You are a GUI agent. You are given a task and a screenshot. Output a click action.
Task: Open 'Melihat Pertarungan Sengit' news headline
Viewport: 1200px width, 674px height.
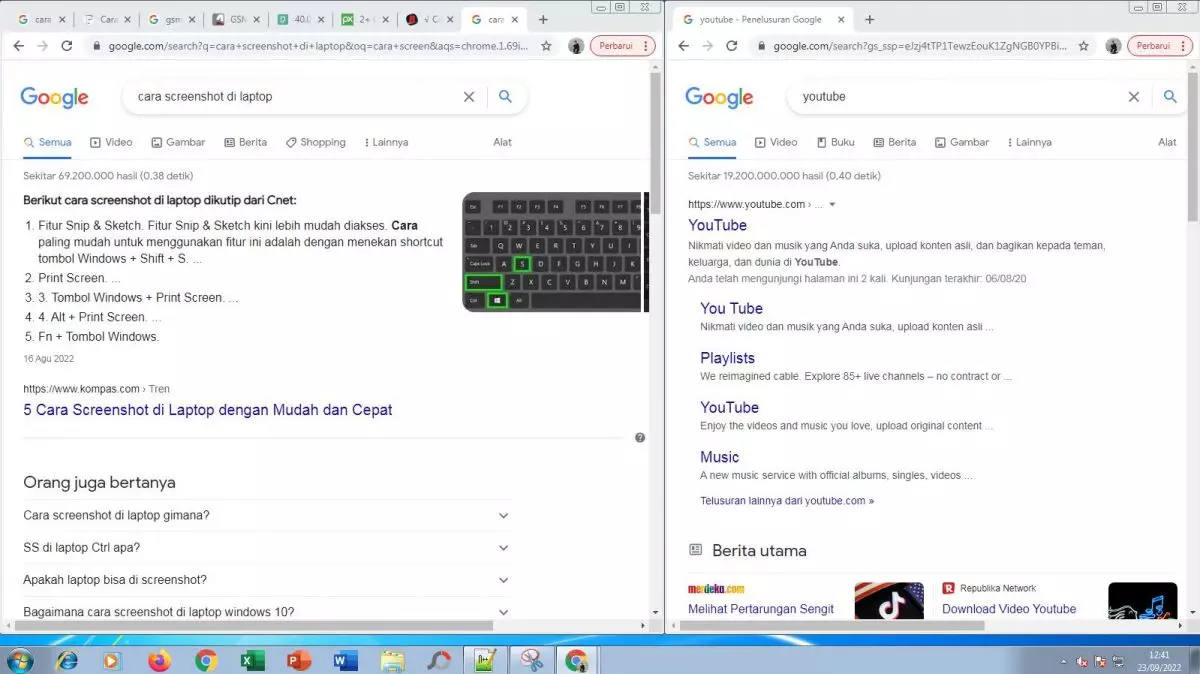pos(761,609)
